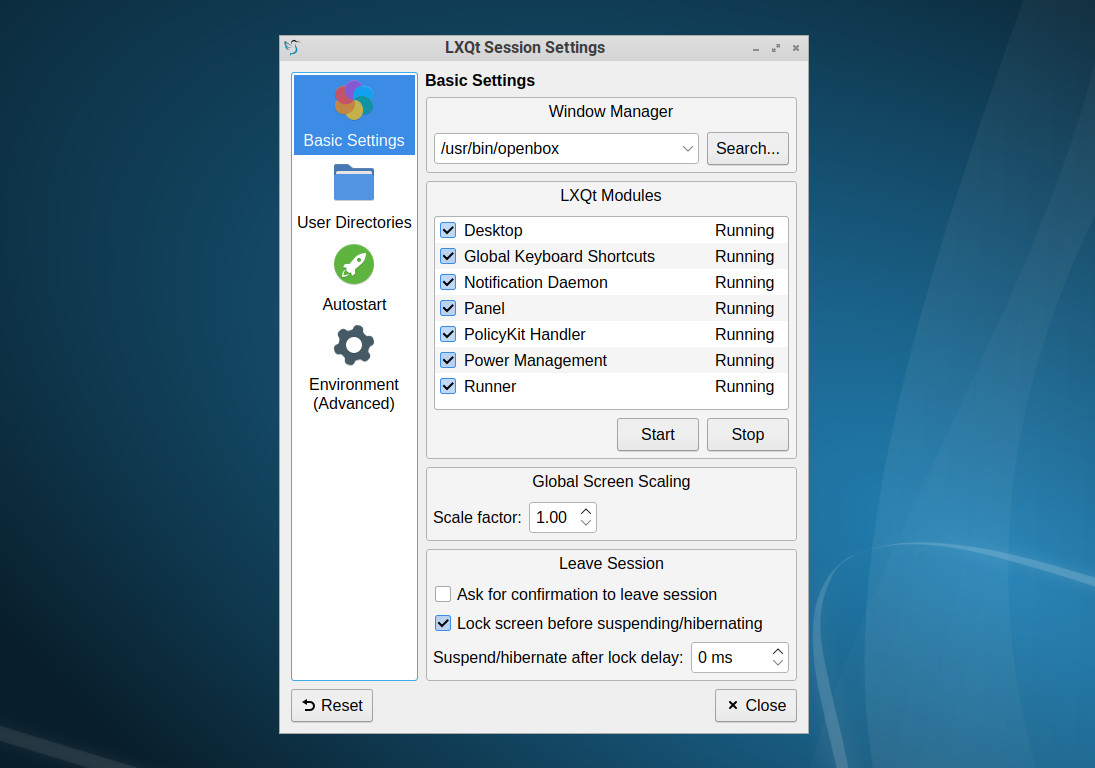This screenshot has height=768, width=1095.
Task: Select the PolicyKit Handler row name
Action: [x=524, y=334]
